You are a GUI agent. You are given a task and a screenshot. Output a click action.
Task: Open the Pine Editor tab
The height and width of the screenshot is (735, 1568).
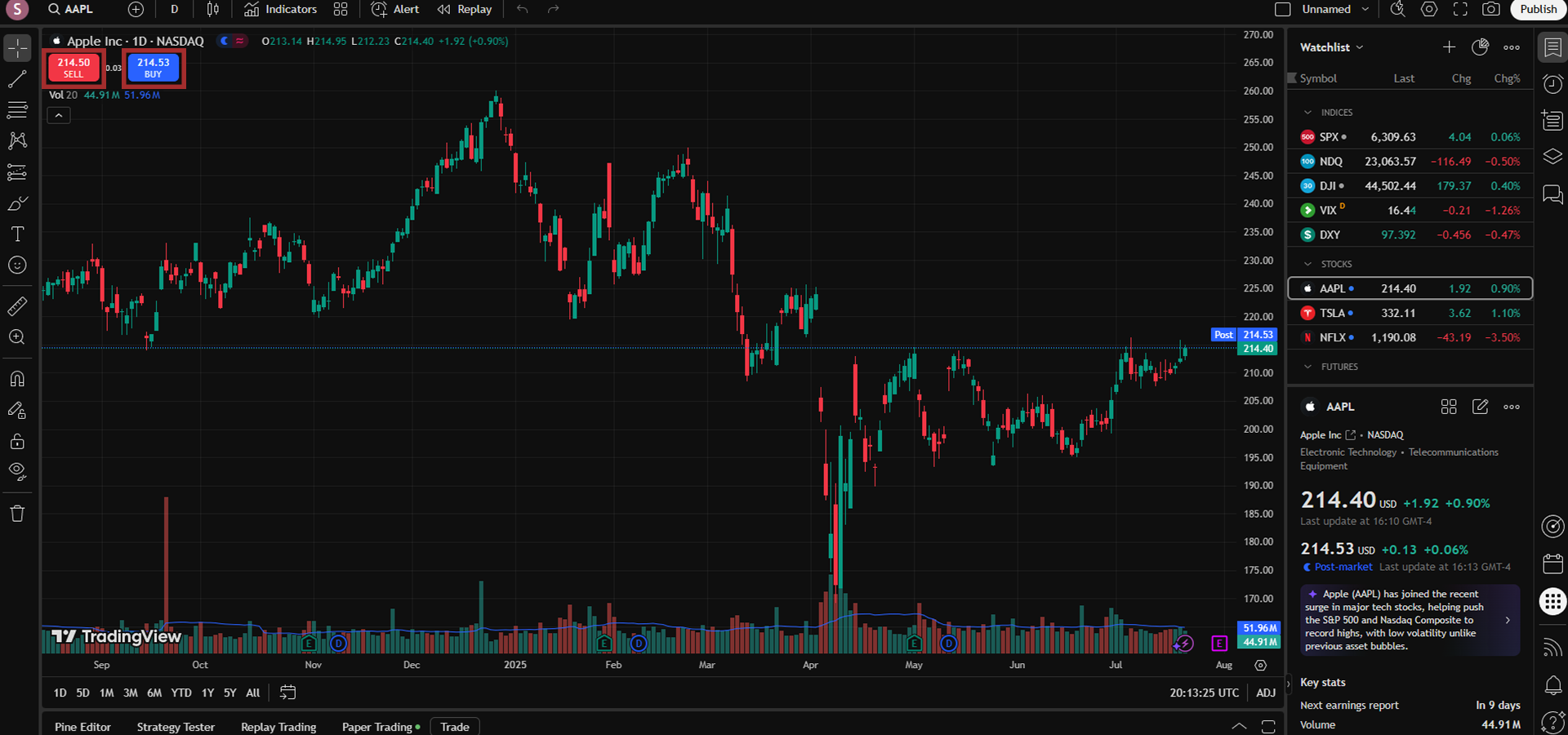click(x=82, y=727)
